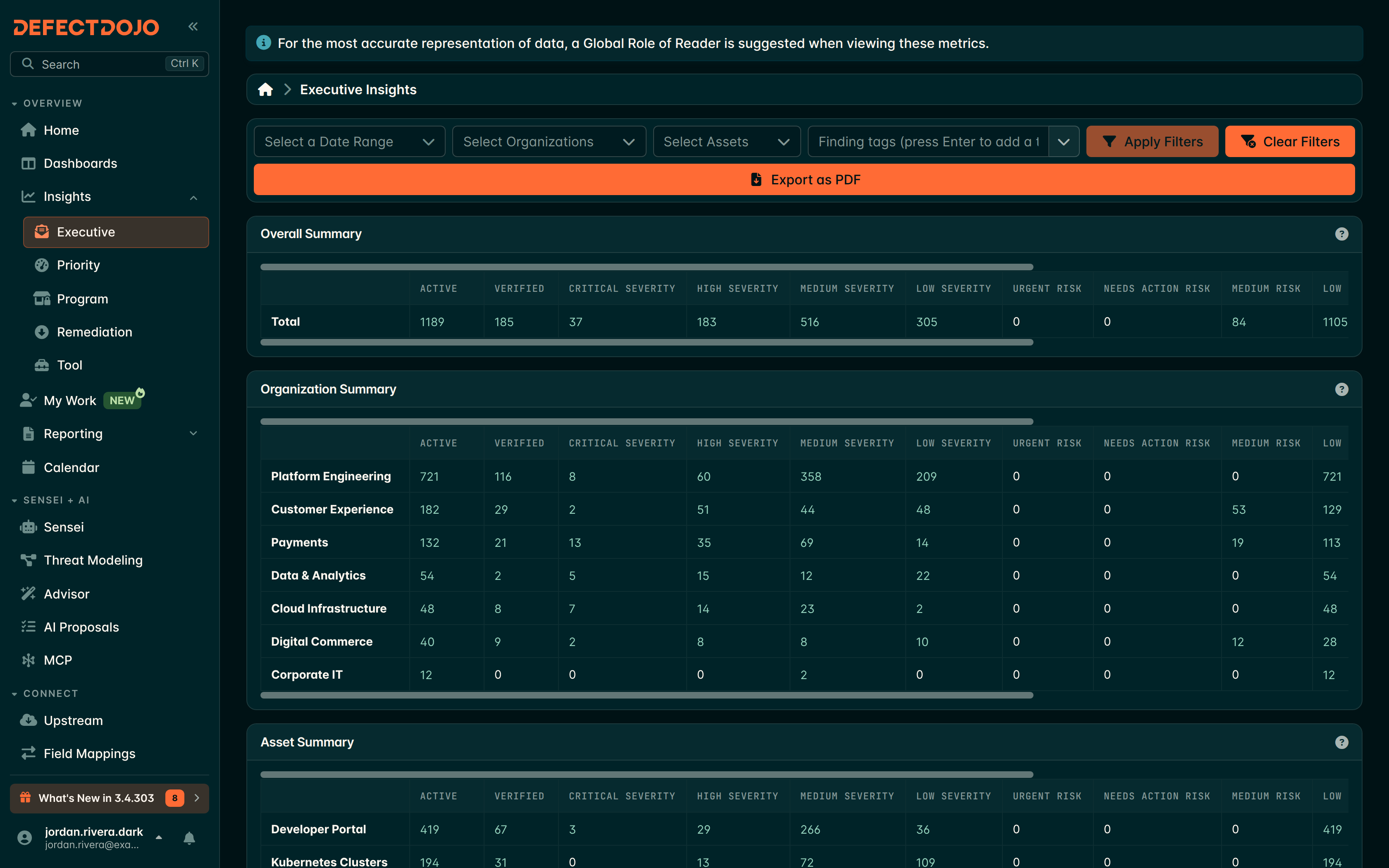This screenshot has height=868, width=1389.
Task: Expand the Reporting menu section
Action: coord(193,434)
